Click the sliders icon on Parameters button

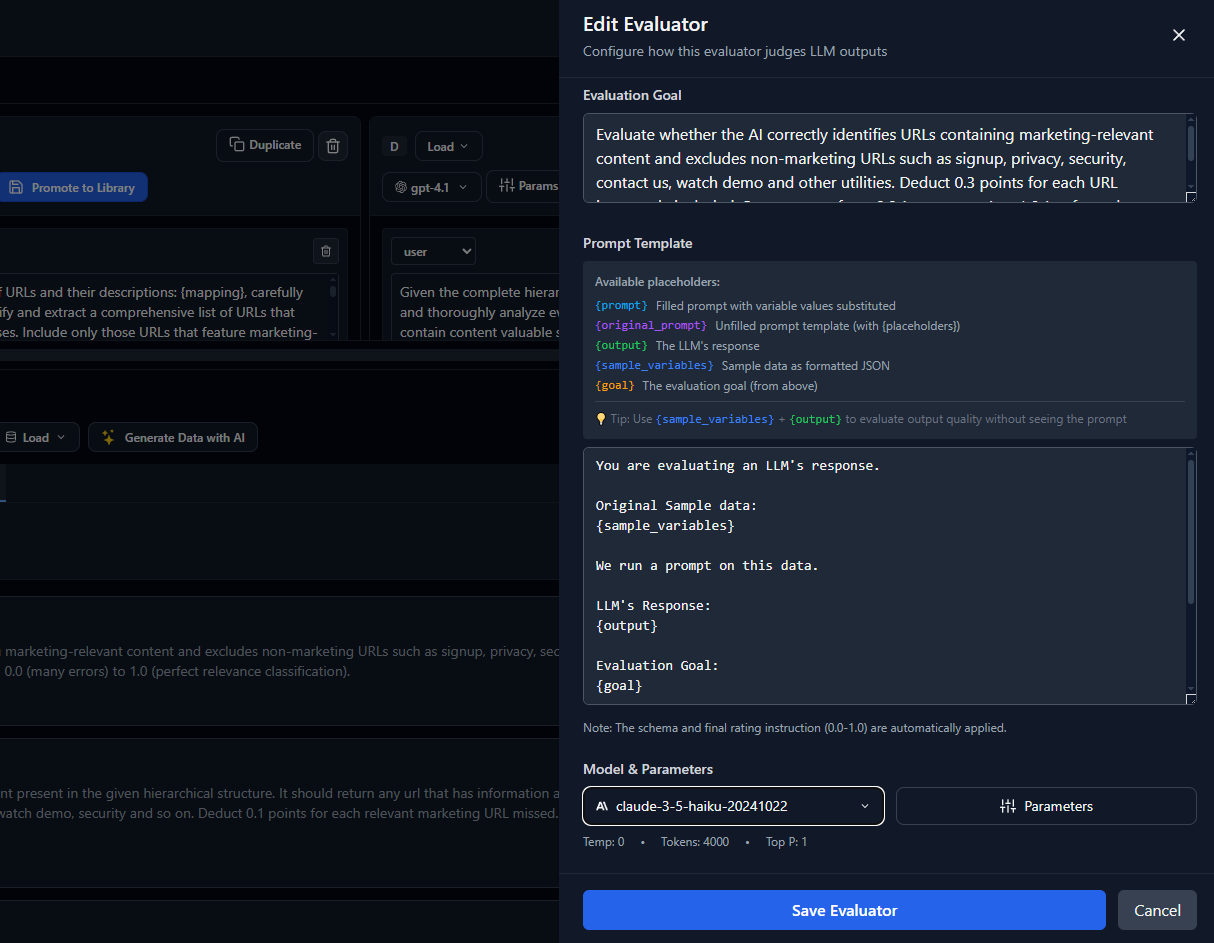click(1007, 806)
